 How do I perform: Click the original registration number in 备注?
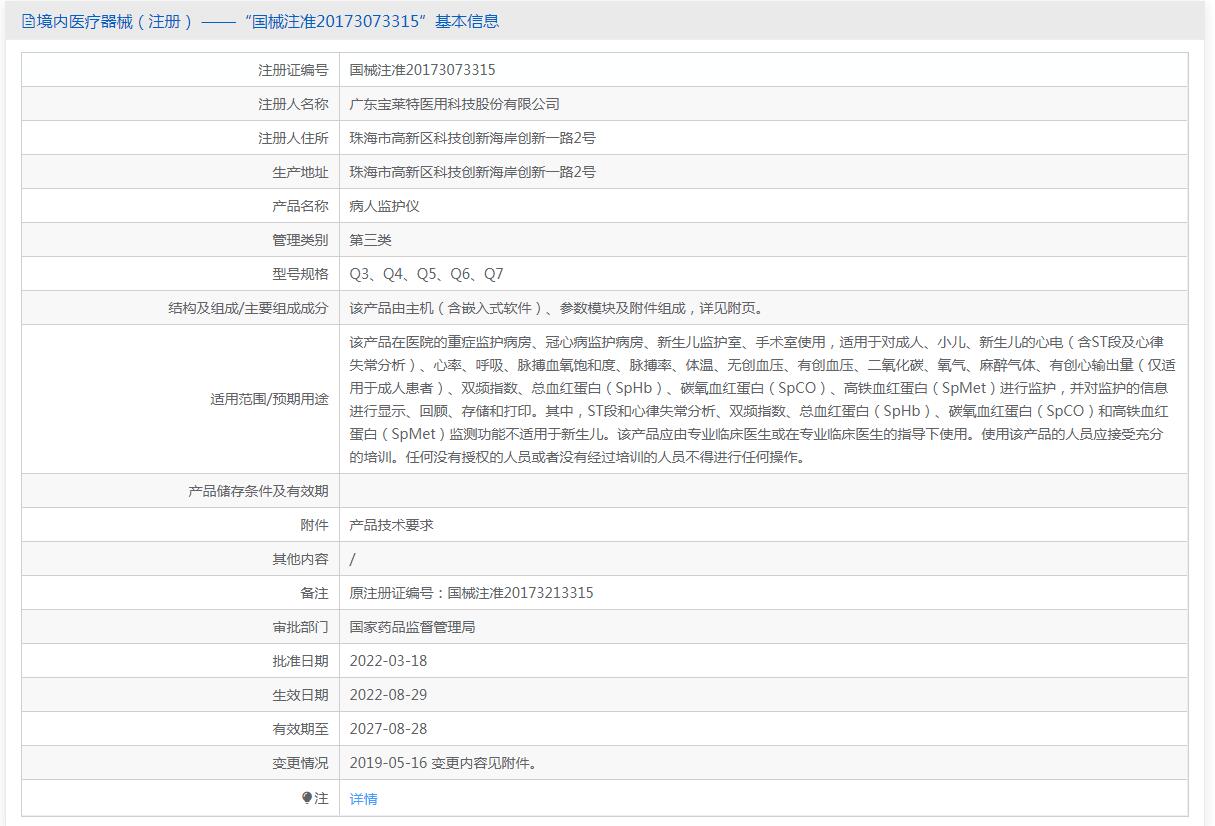tap(471, 593)
